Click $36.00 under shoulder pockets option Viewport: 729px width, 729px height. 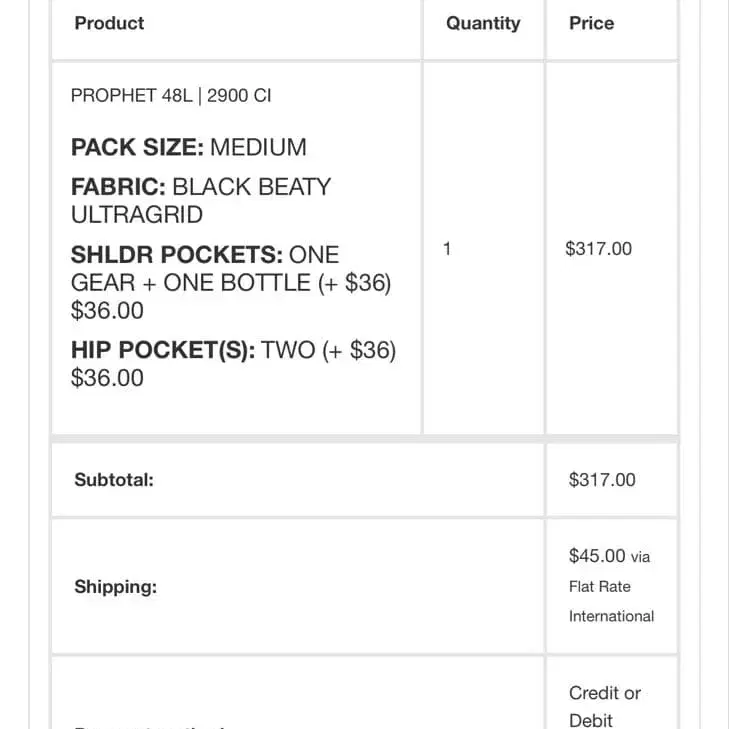tap(107, 311)
